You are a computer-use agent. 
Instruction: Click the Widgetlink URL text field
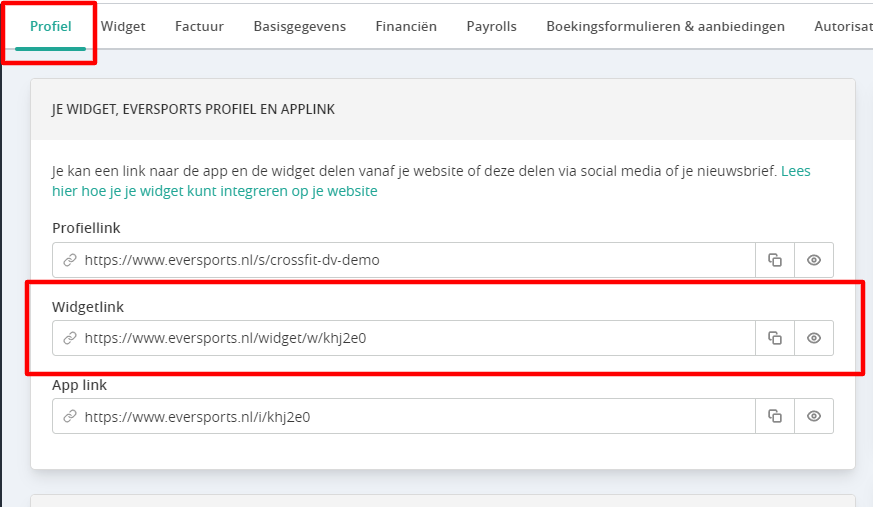click(404, 338)
